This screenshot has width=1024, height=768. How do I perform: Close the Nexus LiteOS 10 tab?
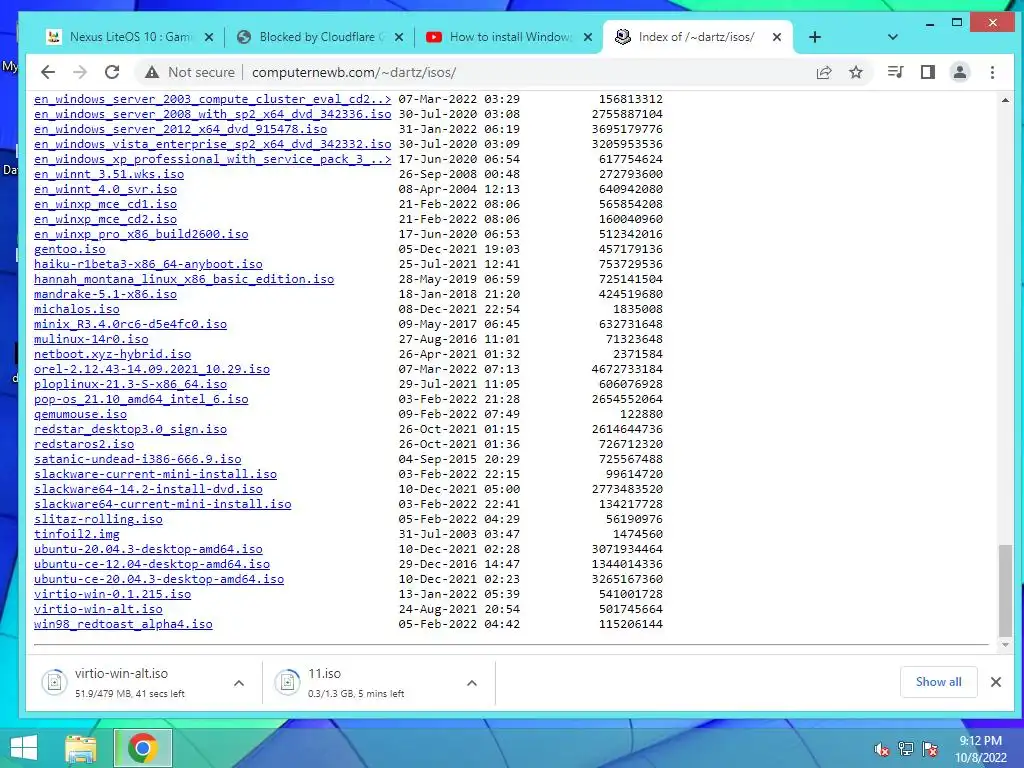coord(209,37)
